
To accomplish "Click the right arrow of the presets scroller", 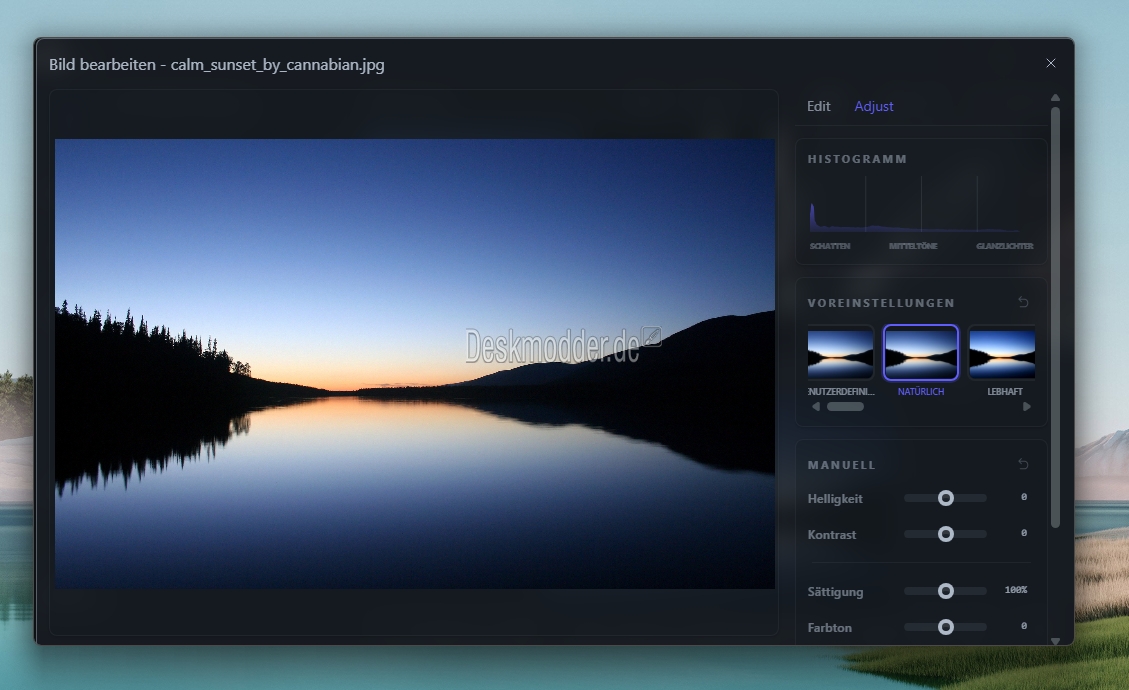I will (1026, 407).
